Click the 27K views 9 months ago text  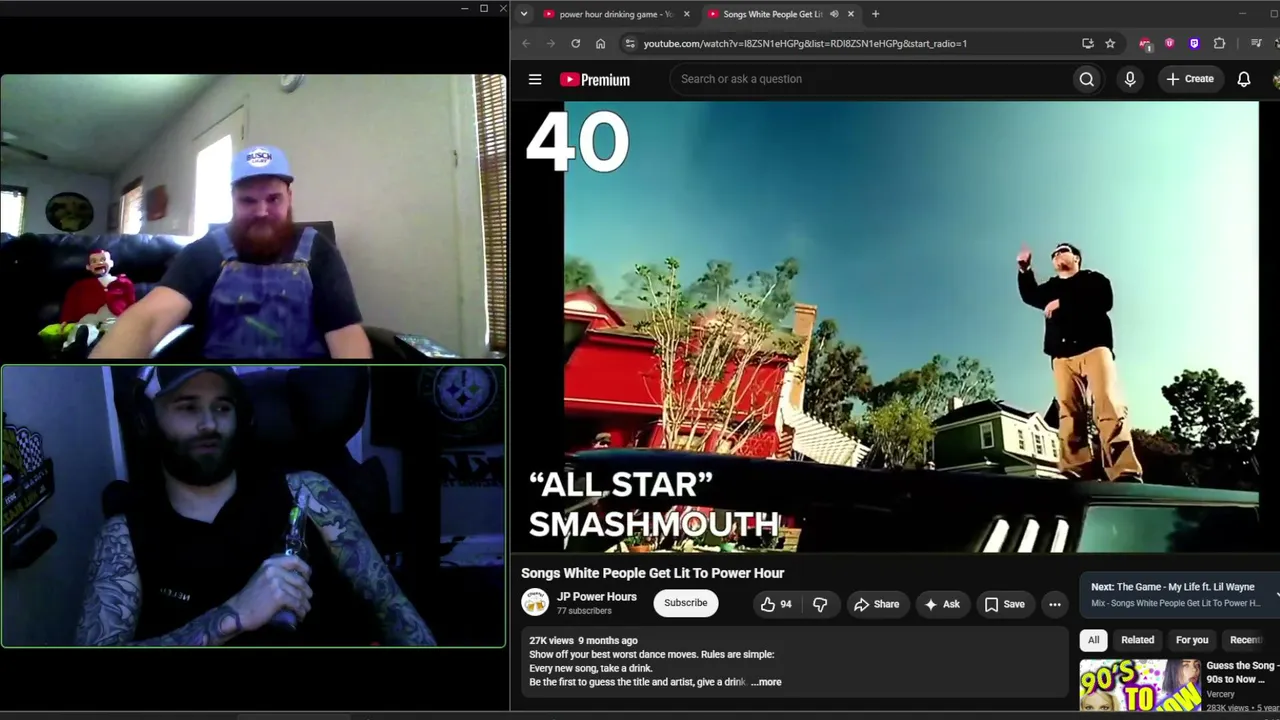point(583,640)
